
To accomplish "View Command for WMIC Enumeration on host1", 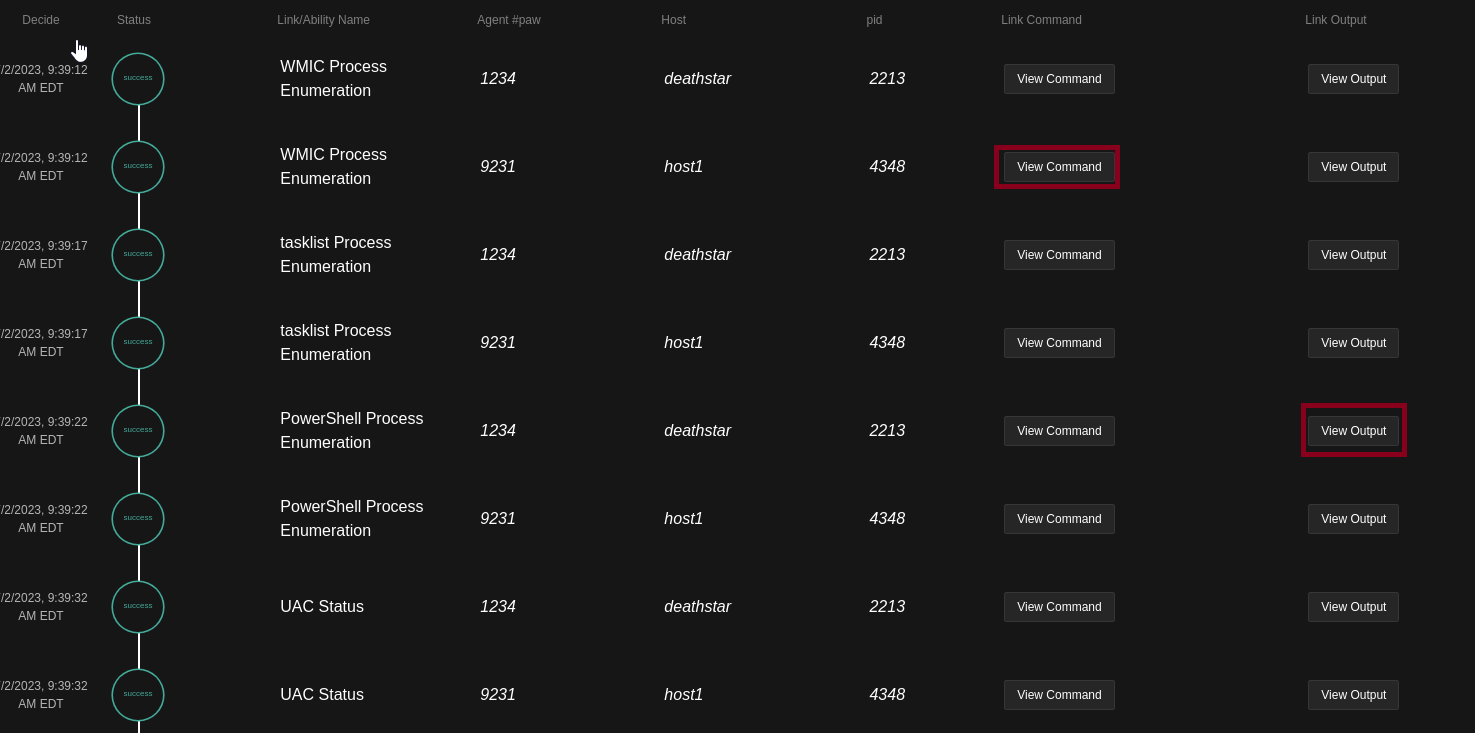I will point(1059,167).
